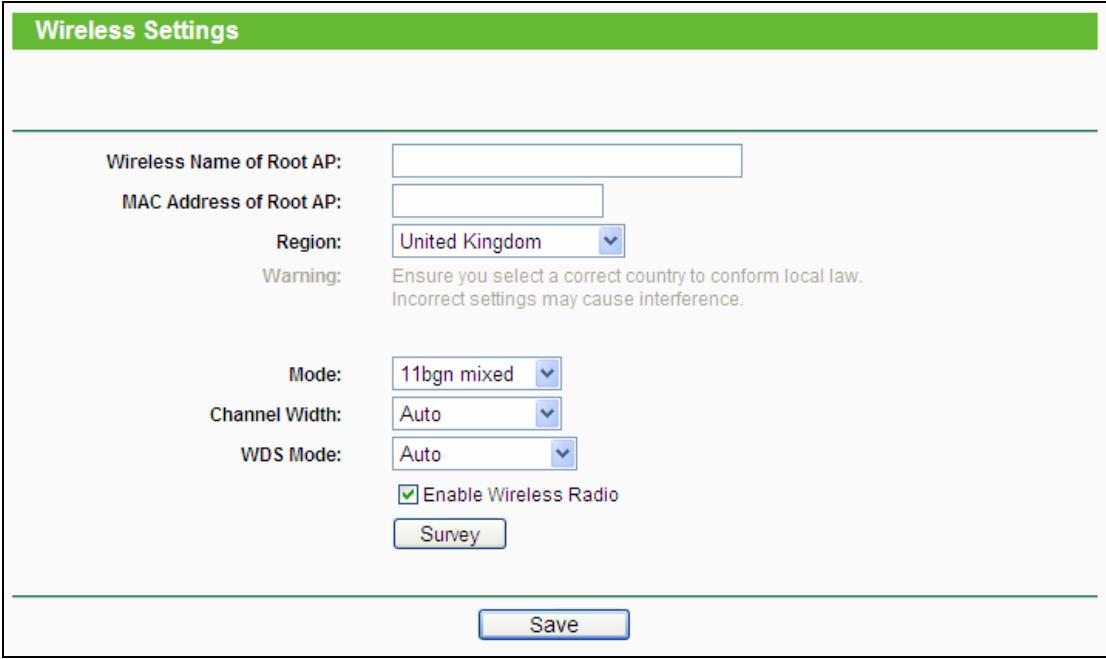Click the Save button
Screen dimensions: 1106x659
pos(554,625)
